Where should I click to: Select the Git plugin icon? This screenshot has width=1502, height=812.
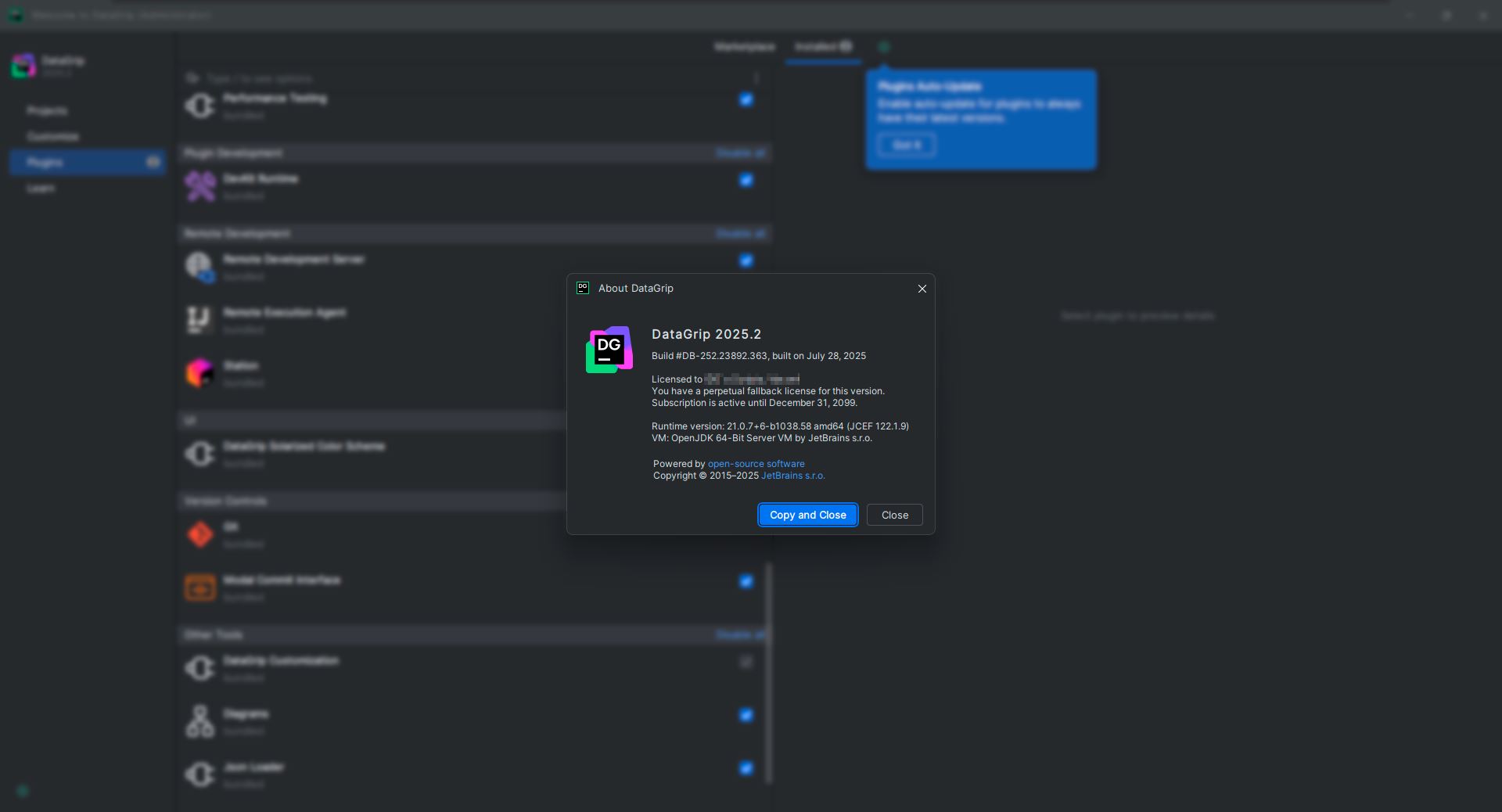(200, 534)
